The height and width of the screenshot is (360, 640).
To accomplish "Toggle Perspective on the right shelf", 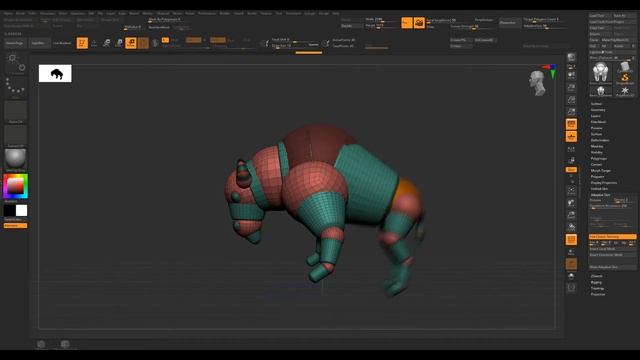I will click(x=571, y=124).
